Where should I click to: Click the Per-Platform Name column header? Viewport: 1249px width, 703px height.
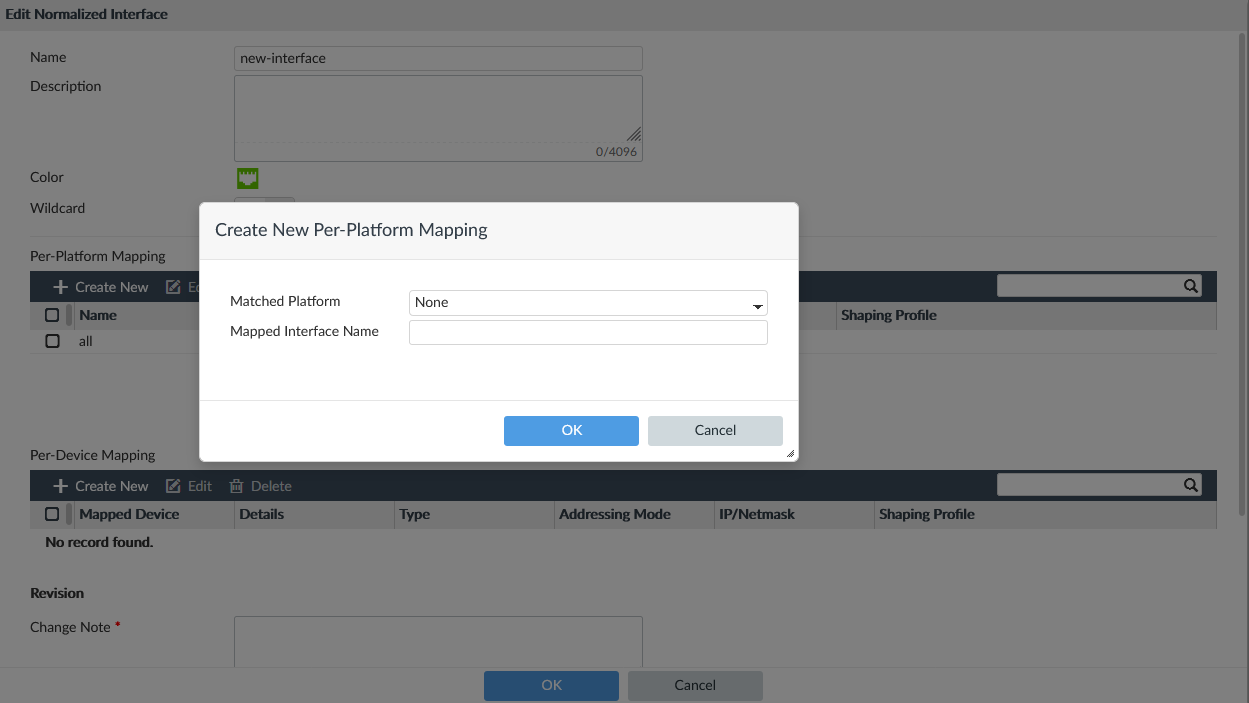coord(98,315)
